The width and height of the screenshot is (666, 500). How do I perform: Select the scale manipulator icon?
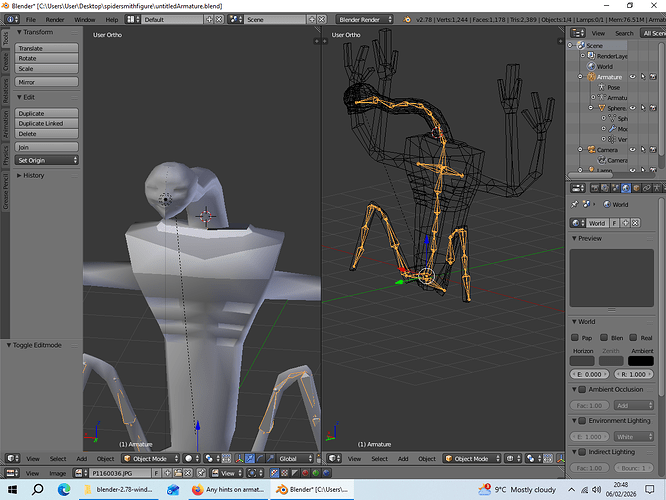click(270, 459)
